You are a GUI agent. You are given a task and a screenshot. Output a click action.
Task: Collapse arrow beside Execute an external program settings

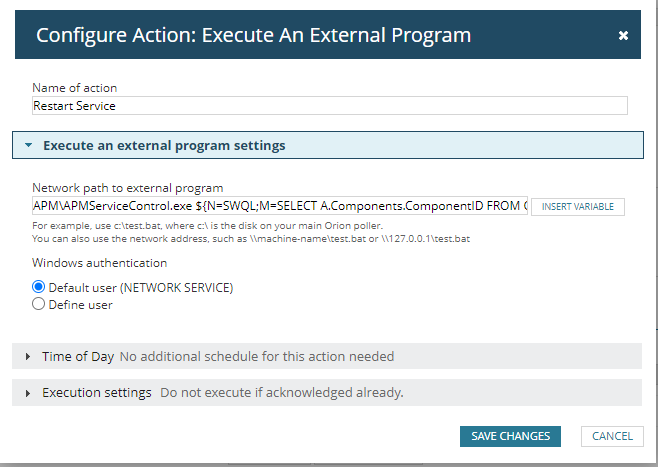28,146
